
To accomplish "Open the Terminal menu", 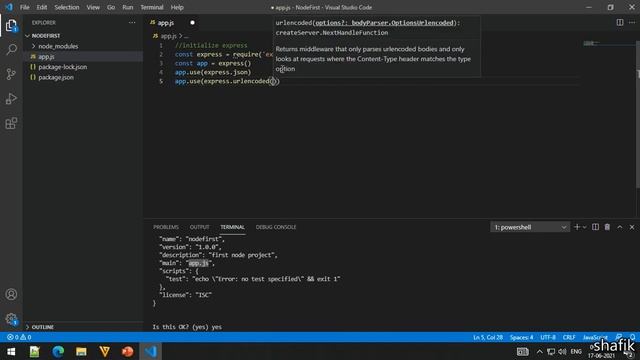I will coord(152,7).
